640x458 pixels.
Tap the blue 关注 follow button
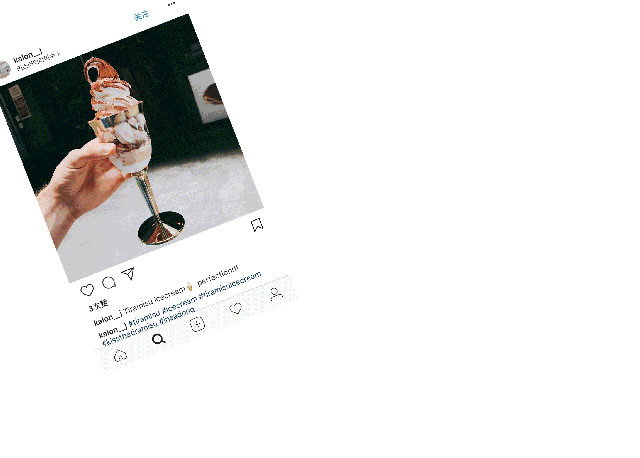[x=142, y=16]
